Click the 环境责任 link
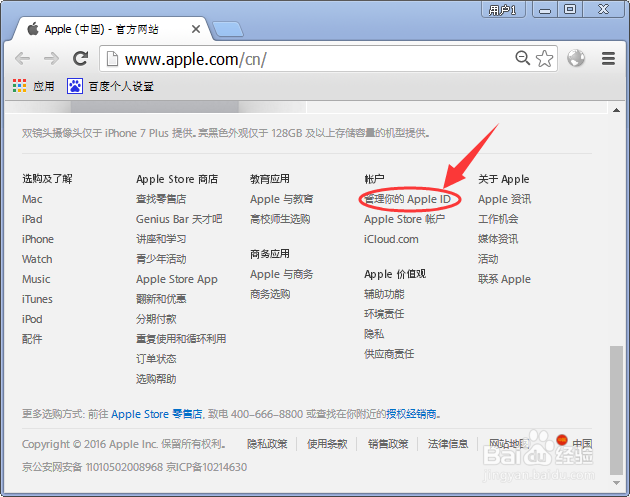Viewport: 630px width, 497px height. (384, 314)
